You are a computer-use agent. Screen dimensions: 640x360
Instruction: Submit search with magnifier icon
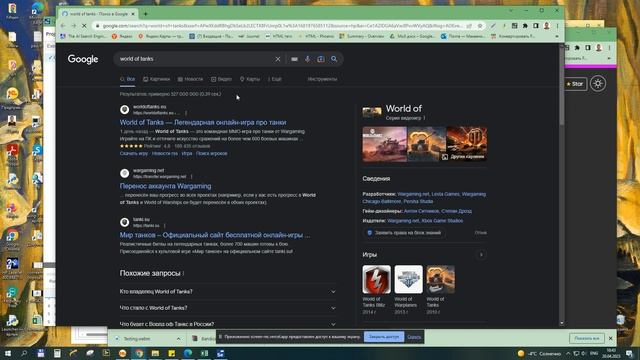pyautogui.click(x=334, y=59)
